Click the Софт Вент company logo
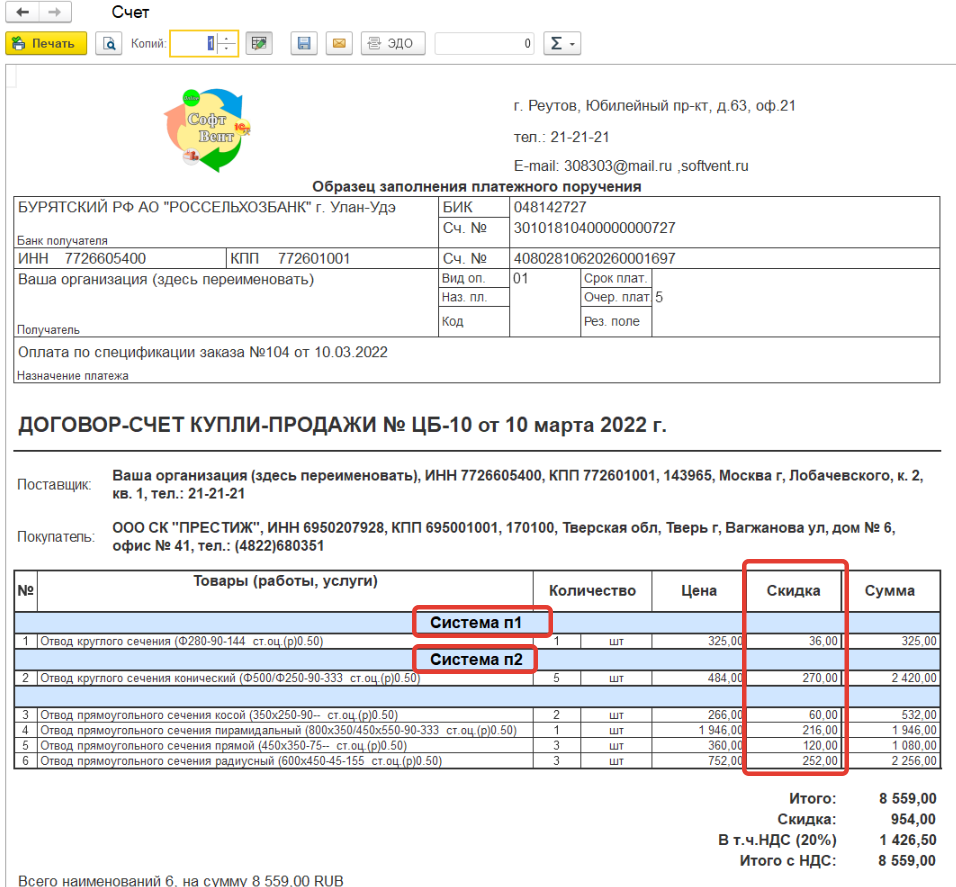 (207, 130)
